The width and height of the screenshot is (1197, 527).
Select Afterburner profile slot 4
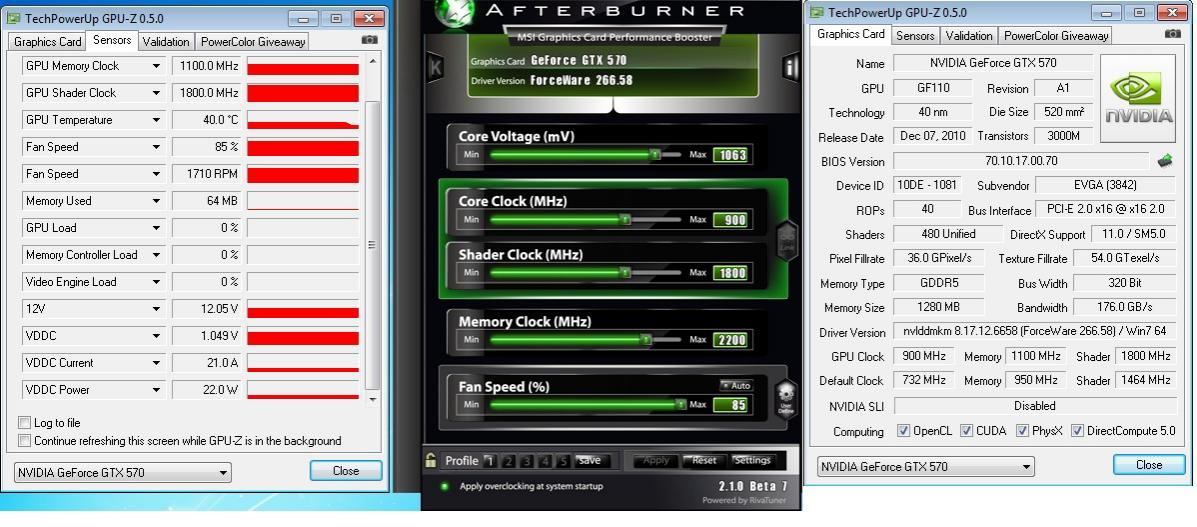(545, 461)
